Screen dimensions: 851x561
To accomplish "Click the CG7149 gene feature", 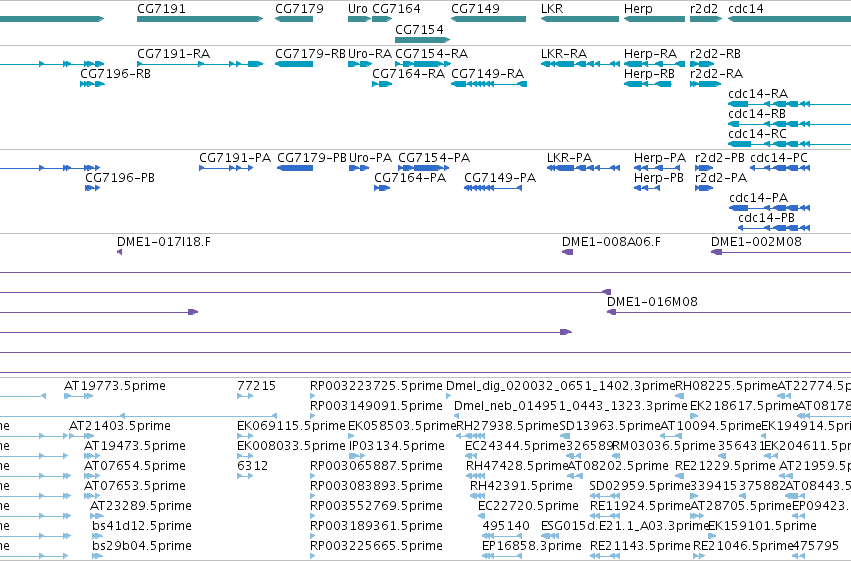I will tap(488, 19).
